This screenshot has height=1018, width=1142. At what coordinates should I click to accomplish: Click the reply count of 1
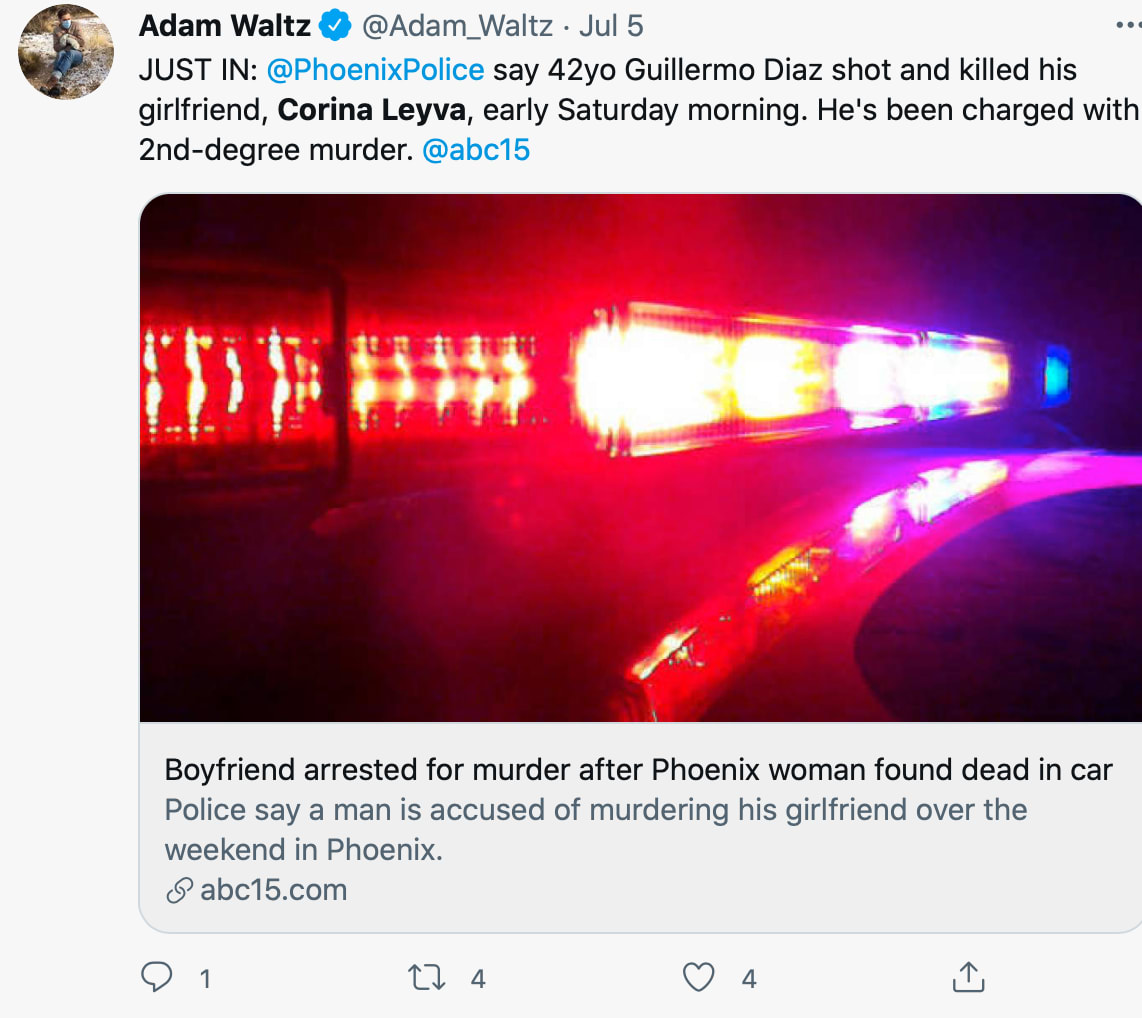205,979
